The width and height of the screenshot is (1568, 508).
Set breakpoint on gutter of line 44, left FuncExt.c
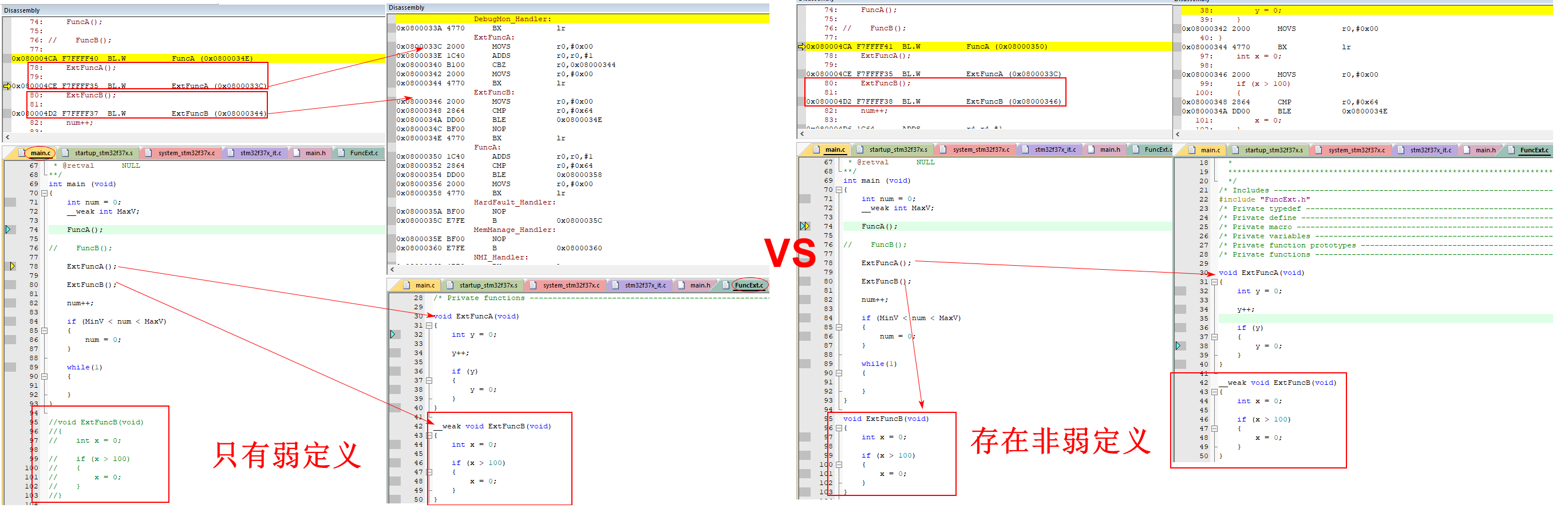click(x=395, y=444)
